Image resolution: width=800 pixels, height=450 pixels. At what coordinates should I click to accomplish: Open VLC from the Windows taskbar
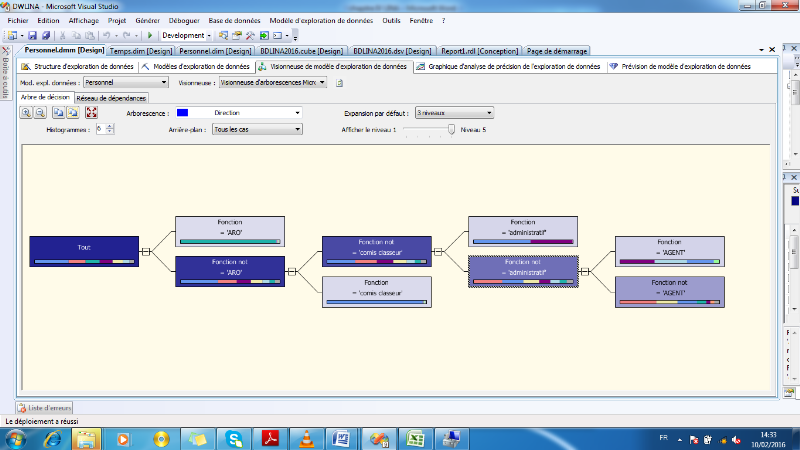305,438
